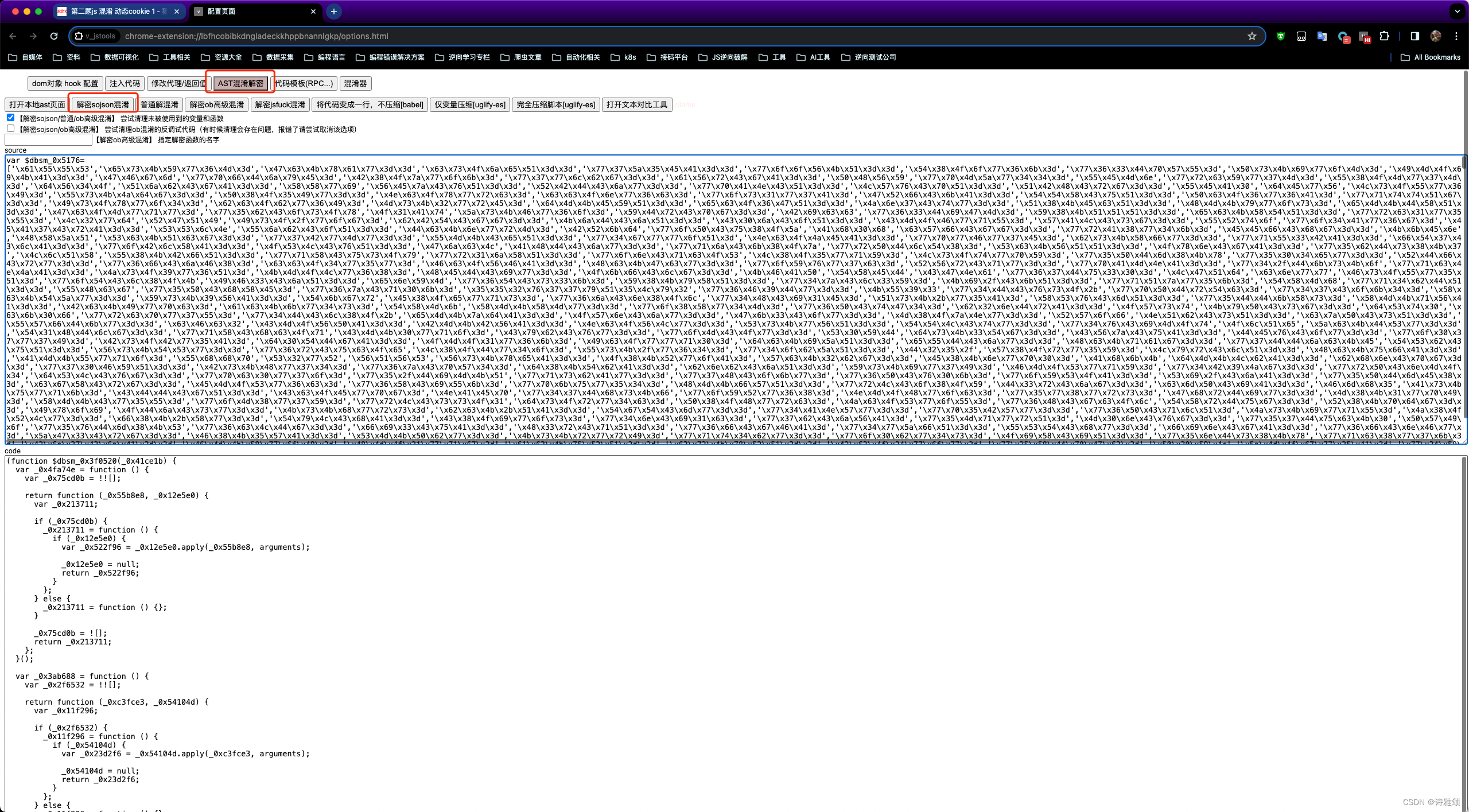Reload the page with refresh icon
Viewport: 1469px width, 812px height.
(54, 36)
